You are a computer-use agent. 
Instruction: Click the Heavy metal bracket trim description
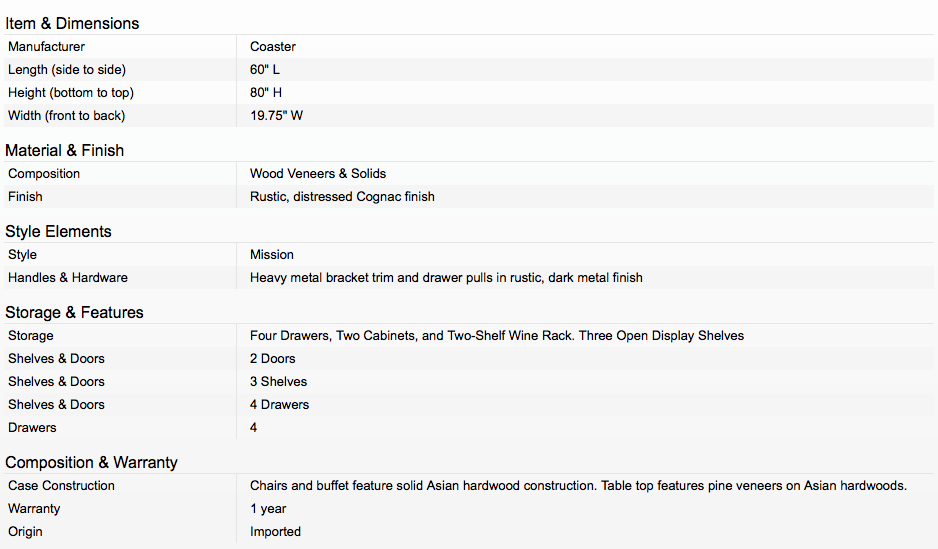(446, 277)
